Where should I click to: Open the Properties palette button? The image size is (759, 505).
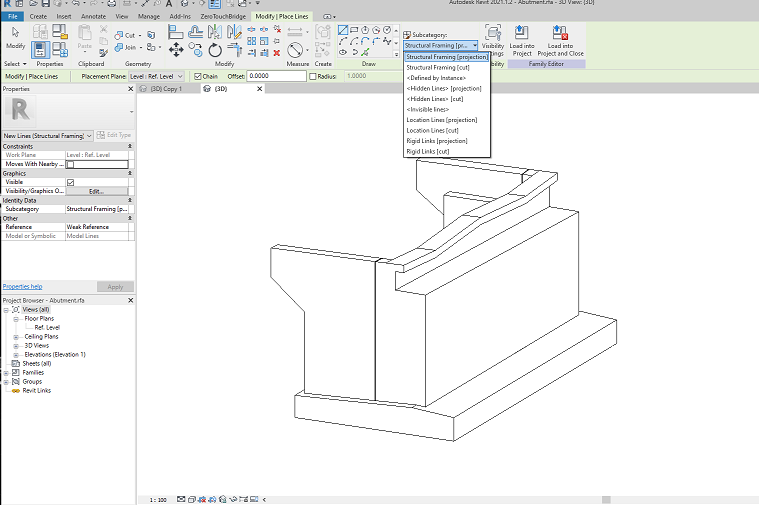tap(40, 49)
